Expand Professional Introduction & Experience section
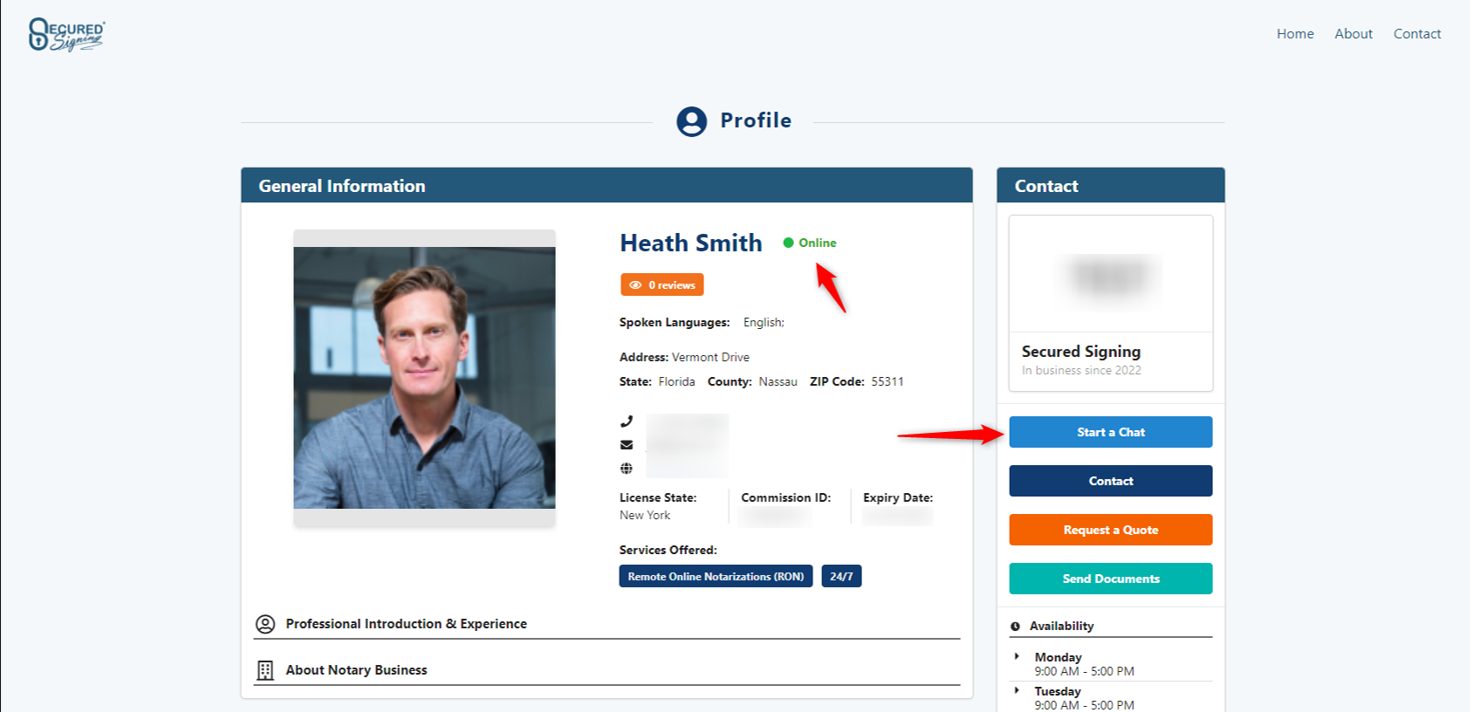This screenshot has width=1470, height=712. click(406, 624)
